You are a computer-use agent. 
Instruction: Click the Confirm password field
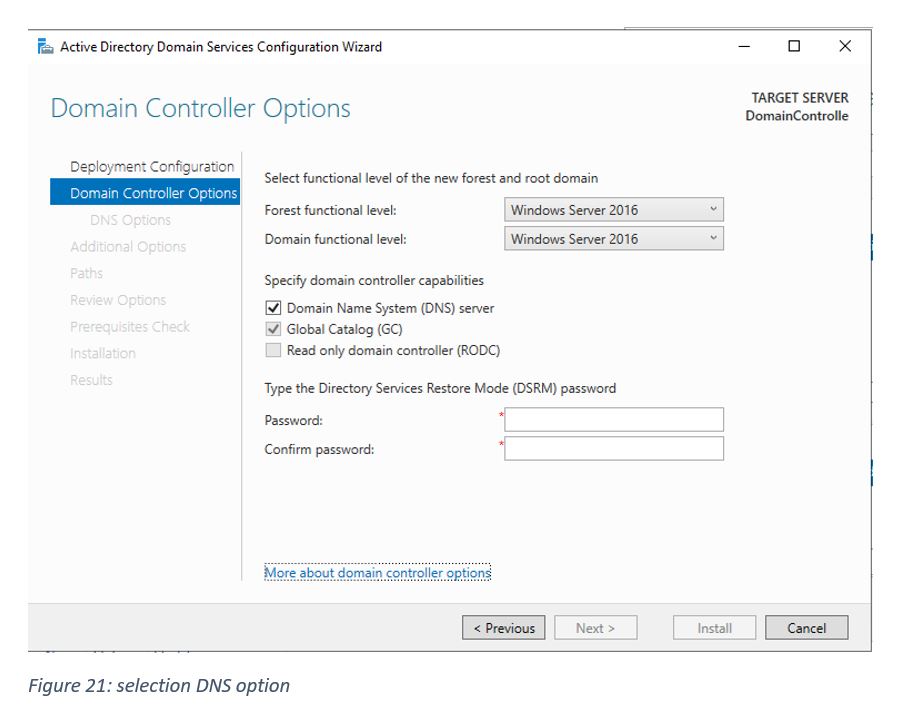(613, 449)
